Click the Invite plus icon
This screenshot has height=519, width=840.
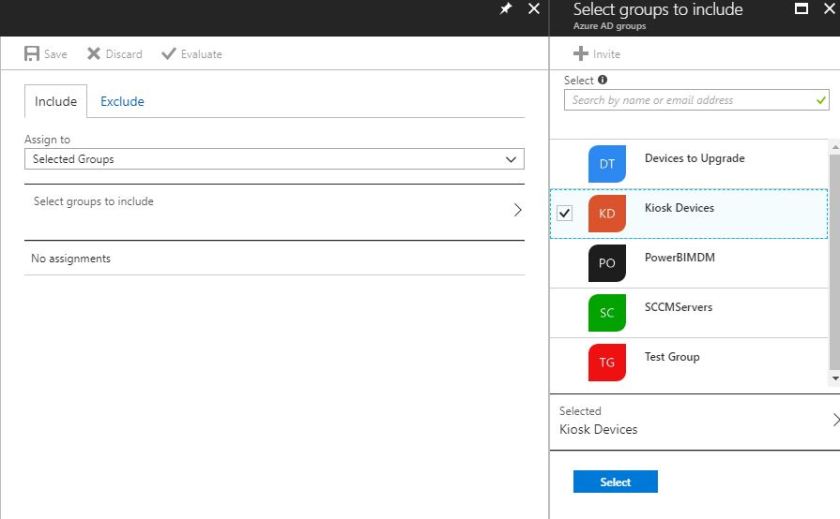[580, 54]
